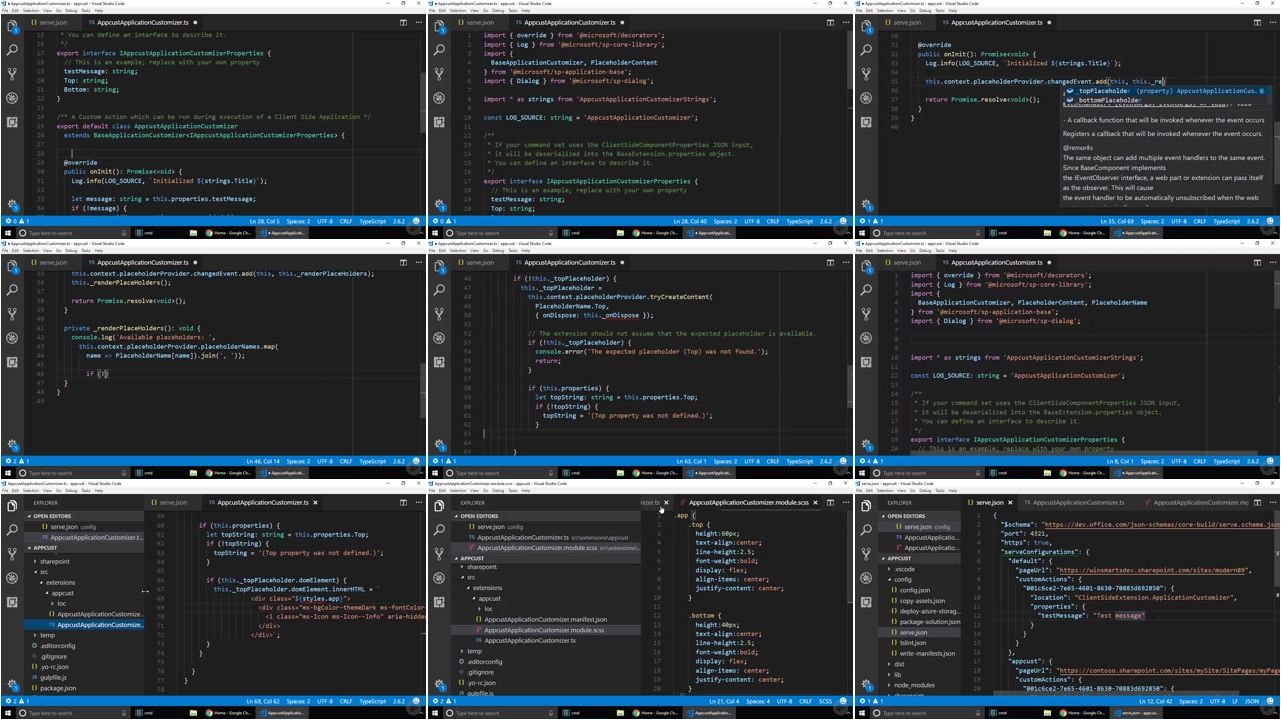Open Debug view icon in window showing Ln 69, Col 62
1281x720 pixels.
point(13,578)
